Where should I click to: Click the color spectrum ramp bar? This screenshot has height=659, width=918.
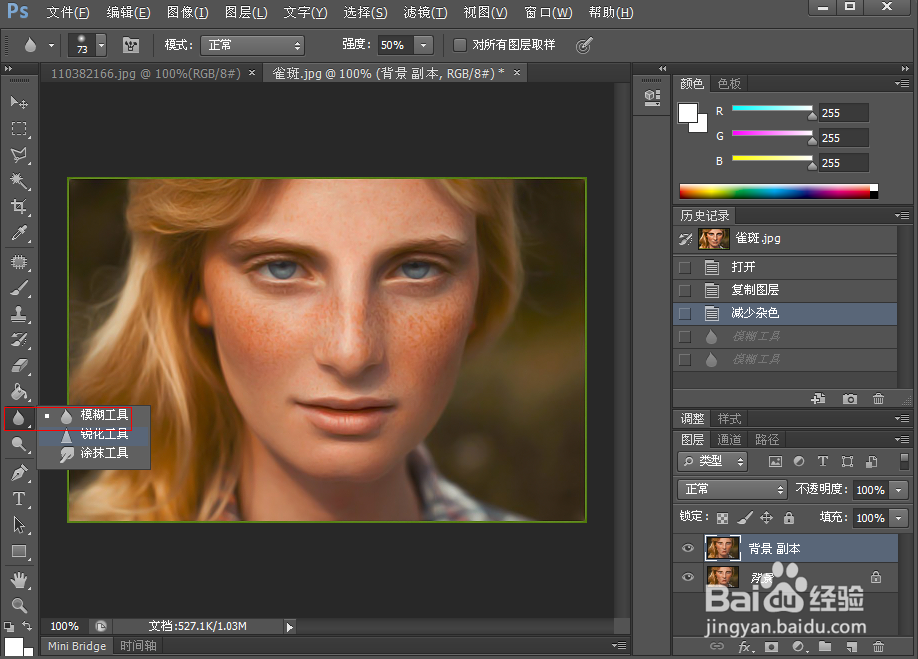click(x=774, y=191)
